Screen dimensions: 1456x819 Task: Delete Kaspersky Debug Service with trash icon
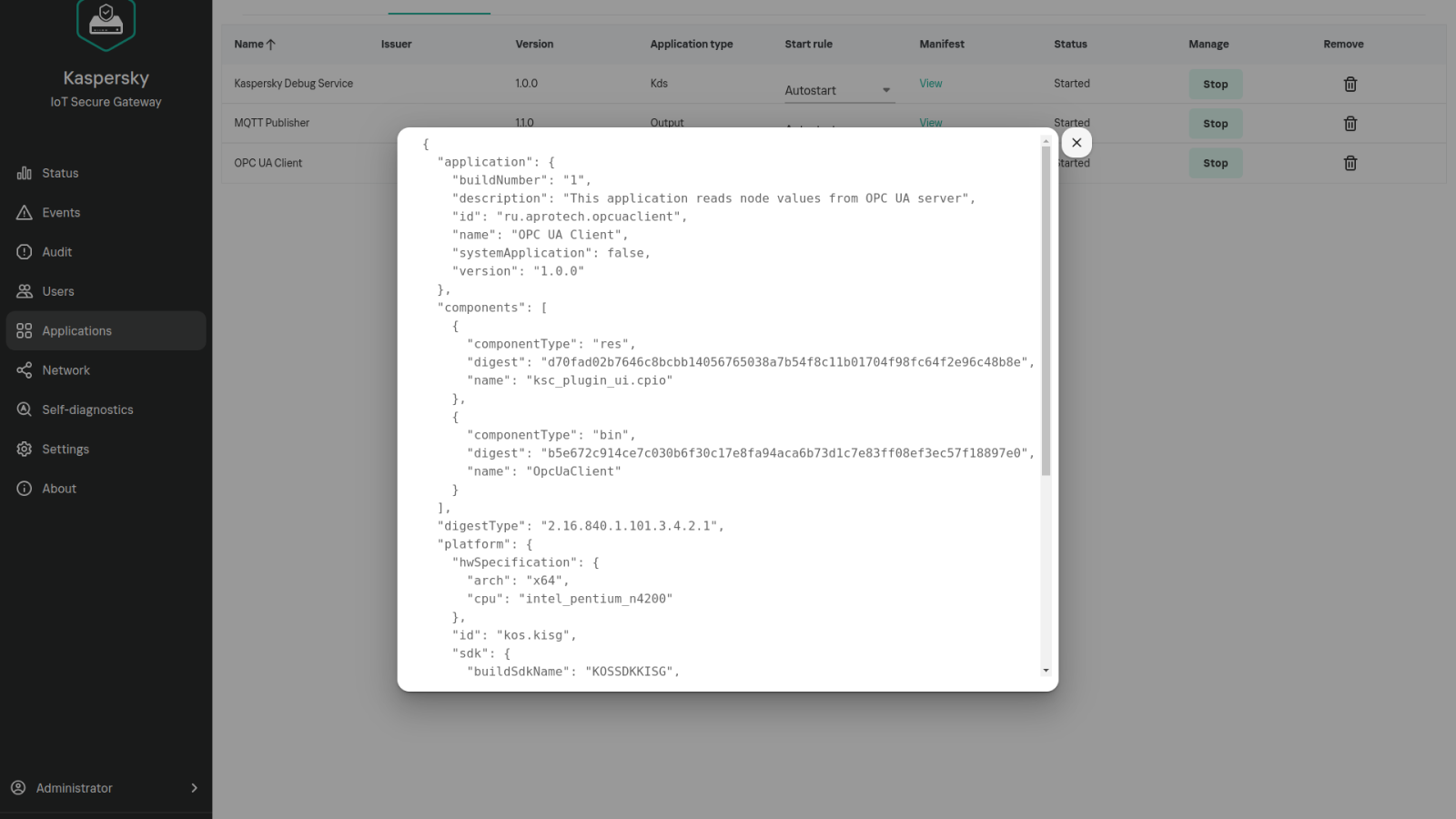(1350, 84)
